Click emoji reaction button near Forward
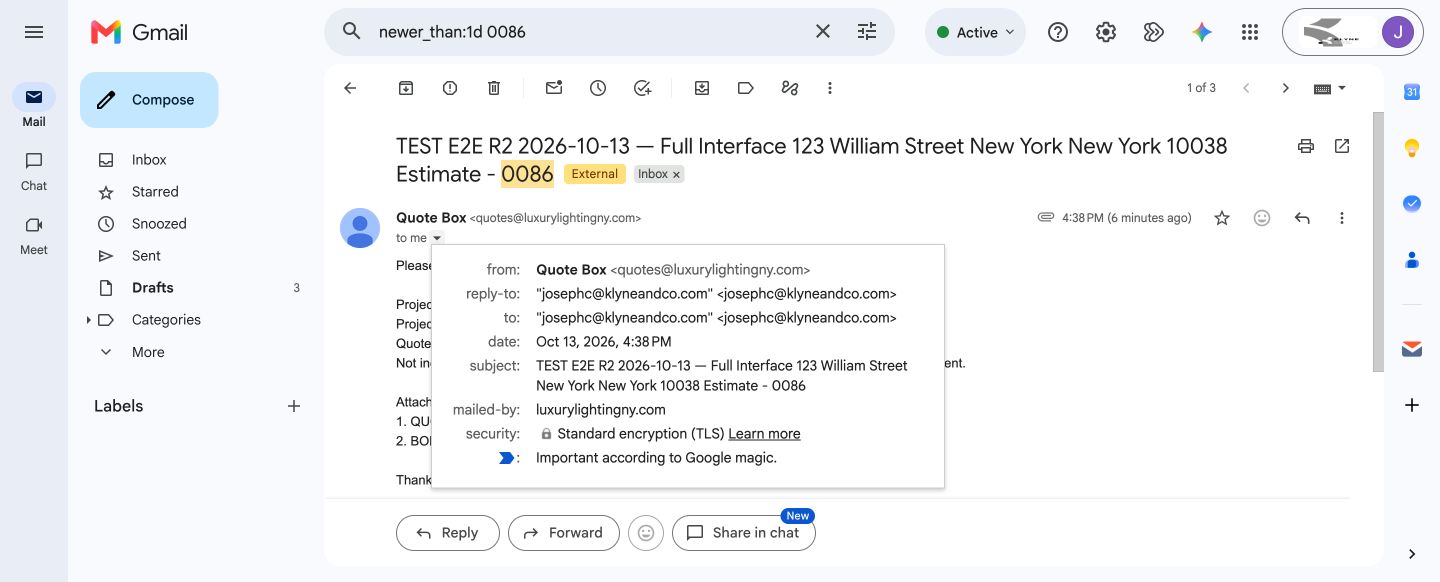1440x582 pixels. pyautogui.click(x=646, y=533)
